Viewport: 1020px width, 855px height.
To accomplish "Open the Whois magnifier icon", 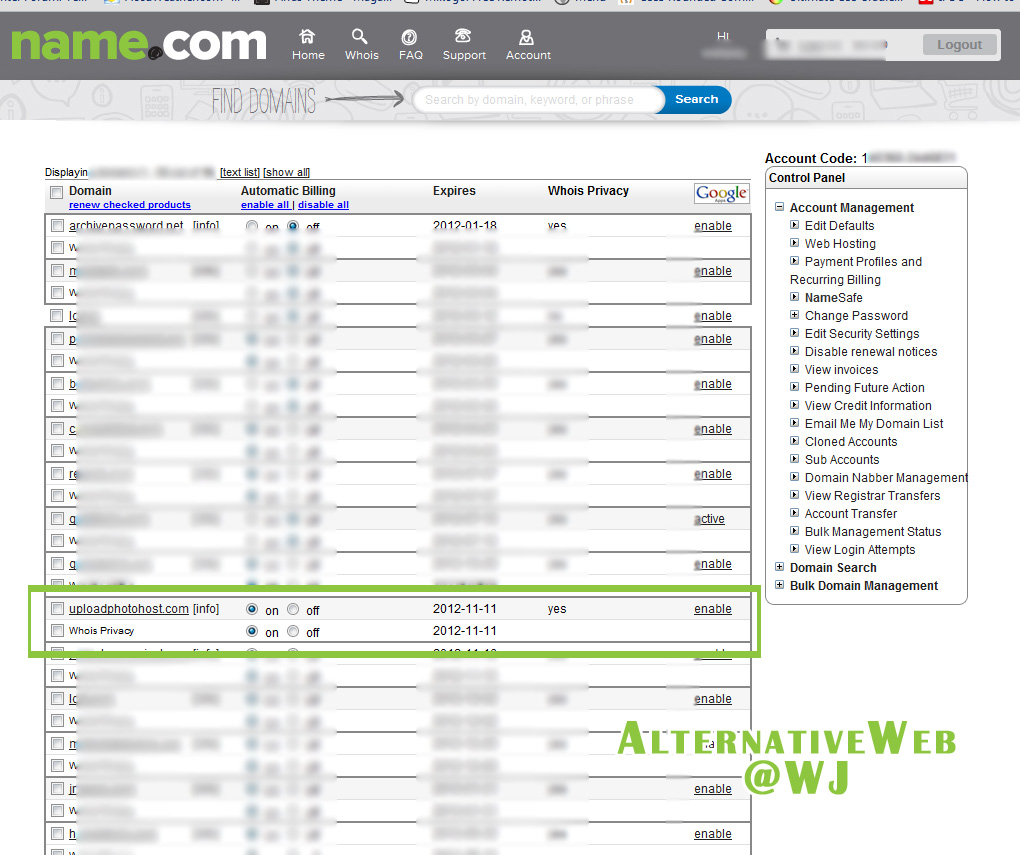I will tap(361, 38).
